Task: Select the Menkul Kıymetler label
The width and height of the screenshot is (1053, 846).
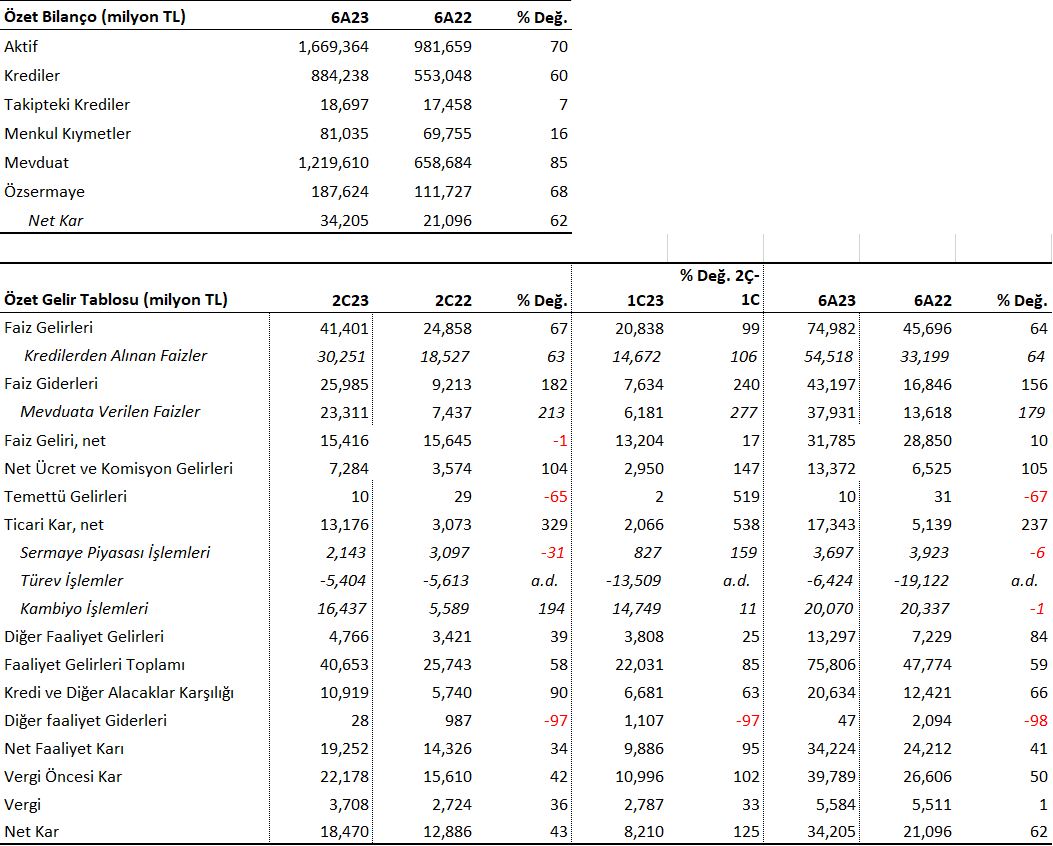Action: tap(68, 134)
